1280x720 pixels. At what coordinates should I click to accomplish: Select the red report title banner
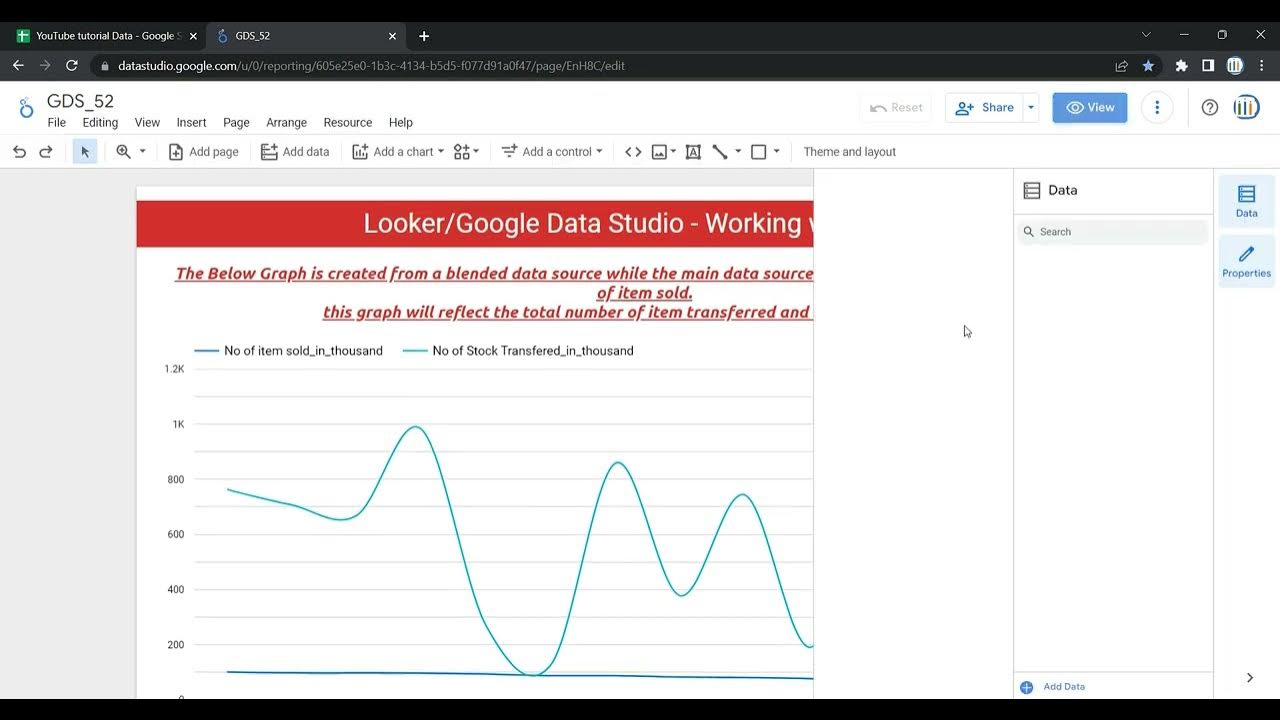[475, 223]
